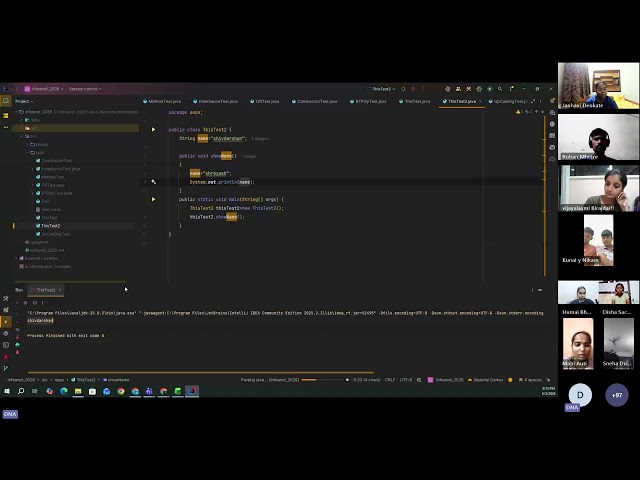Run ThisTest2 using the title bar run icon
This screenshot has width=640, height=480.
[x=403, y=89]
